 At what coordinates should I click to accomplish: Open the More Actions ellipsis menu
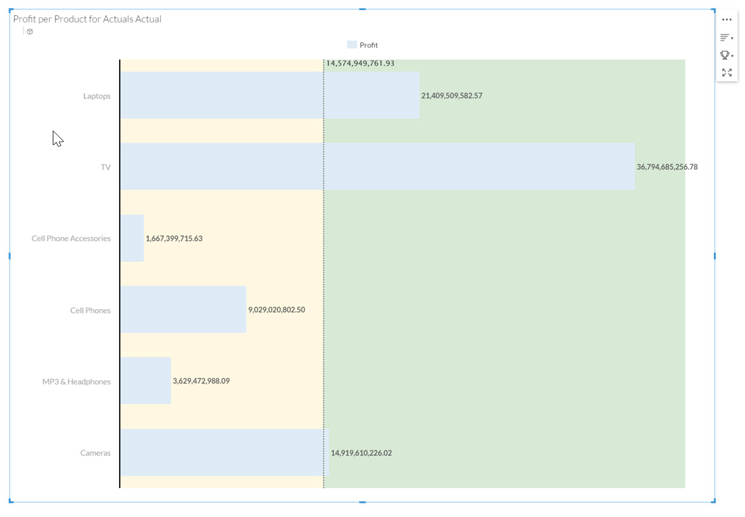coord(726,19)
